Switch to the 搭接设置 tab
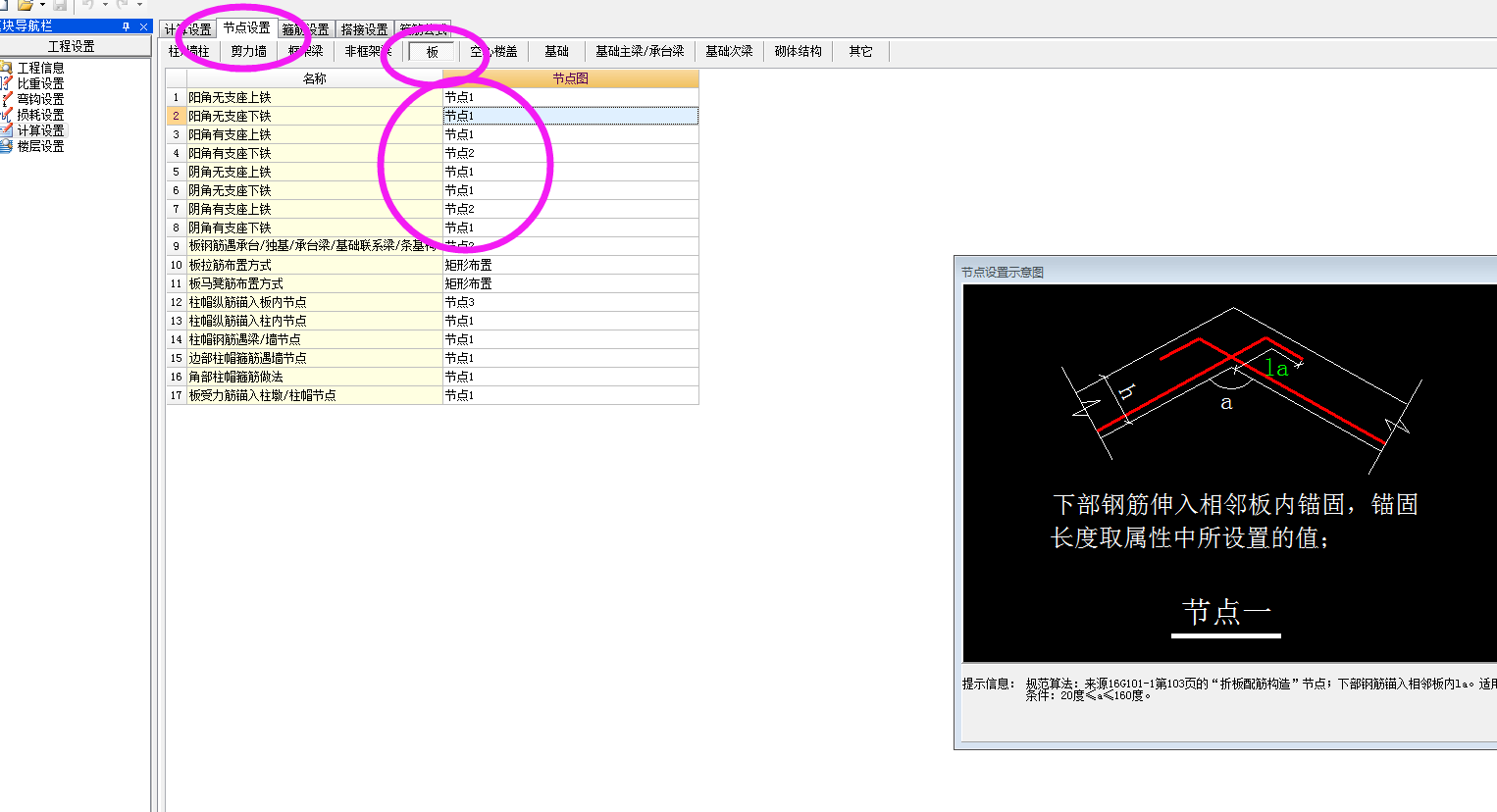 click(364, 29)
